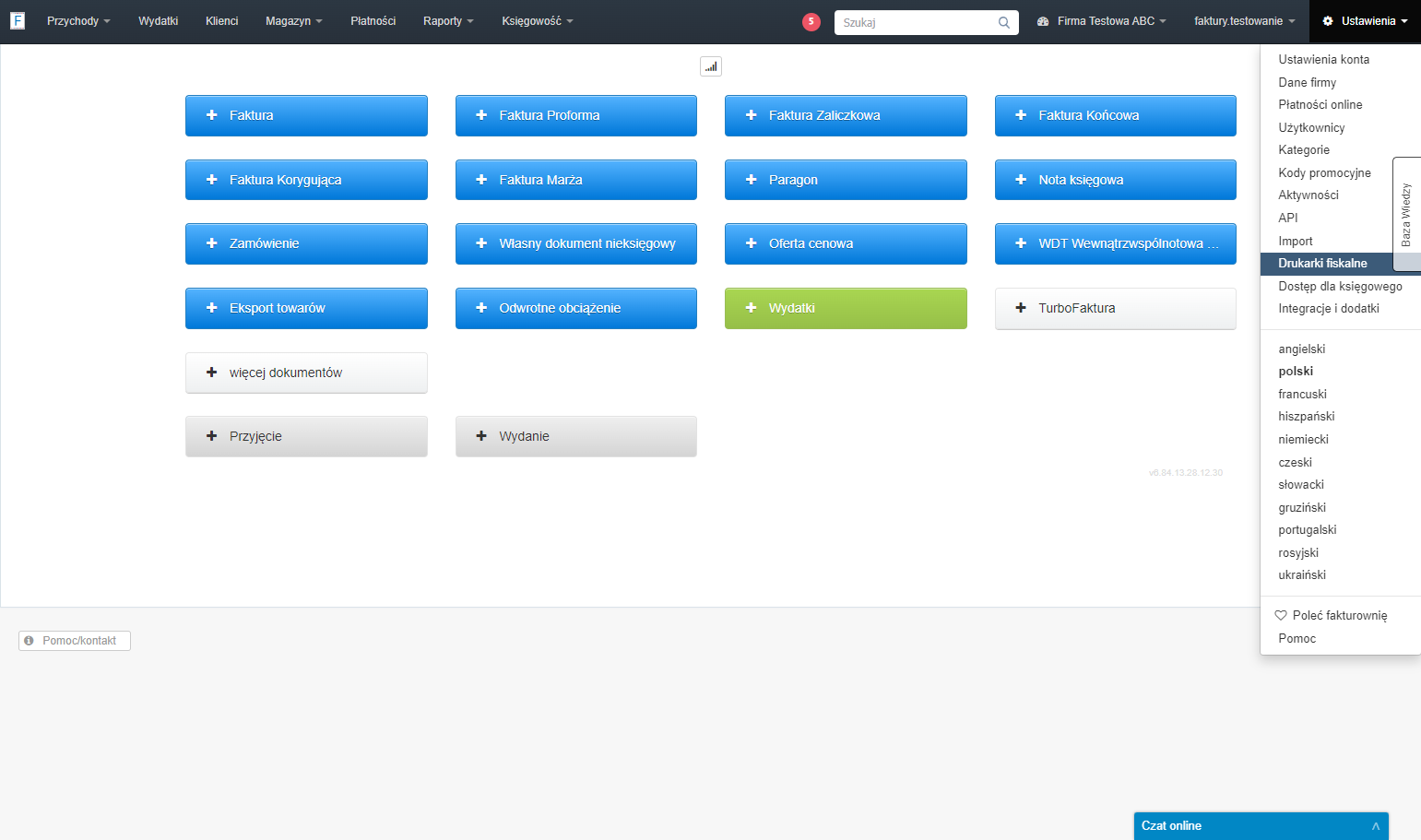Open the Firma Testowa ABC company dropdown
This screenshot has height=840, width=1421.
point(1102,21)
